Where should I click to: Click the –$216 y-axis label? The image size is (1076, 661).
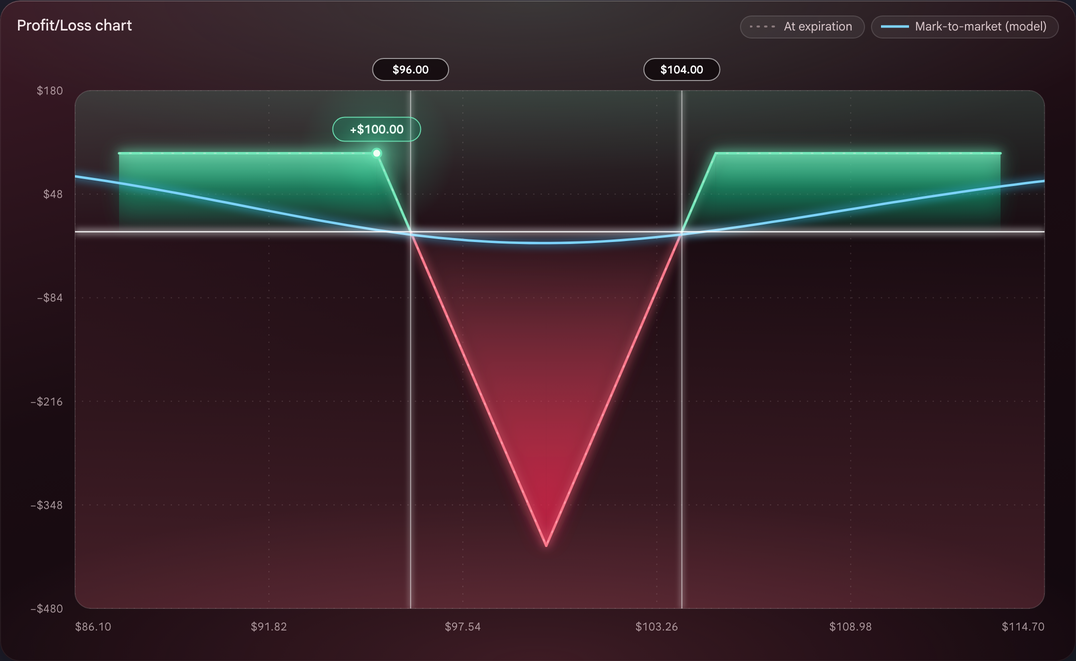pyautogui.click(x=47, y=402)
